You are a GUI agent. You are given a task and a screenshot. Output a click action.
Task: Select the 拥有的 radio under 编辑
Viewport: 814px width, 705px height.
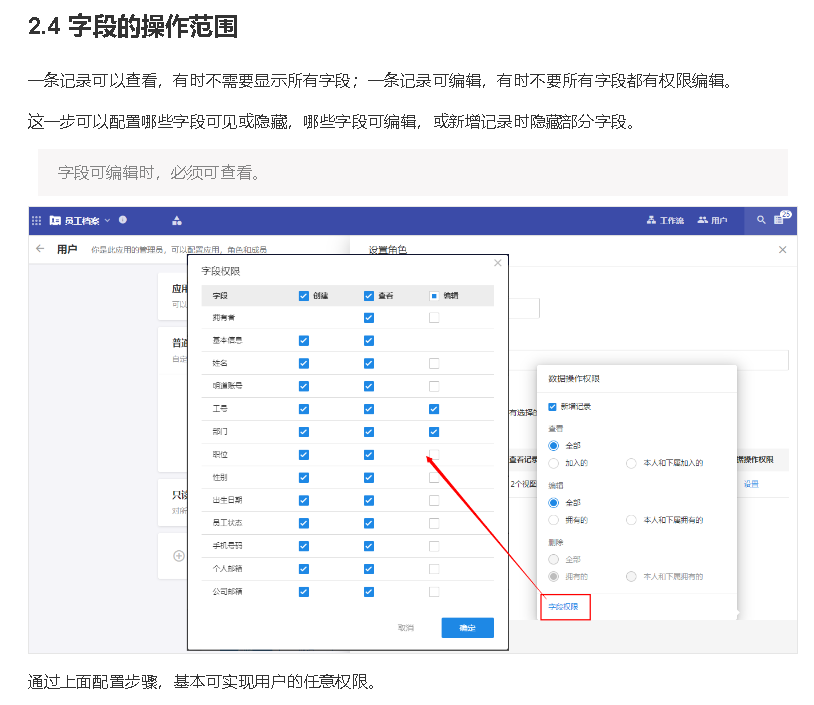(553, 520)
